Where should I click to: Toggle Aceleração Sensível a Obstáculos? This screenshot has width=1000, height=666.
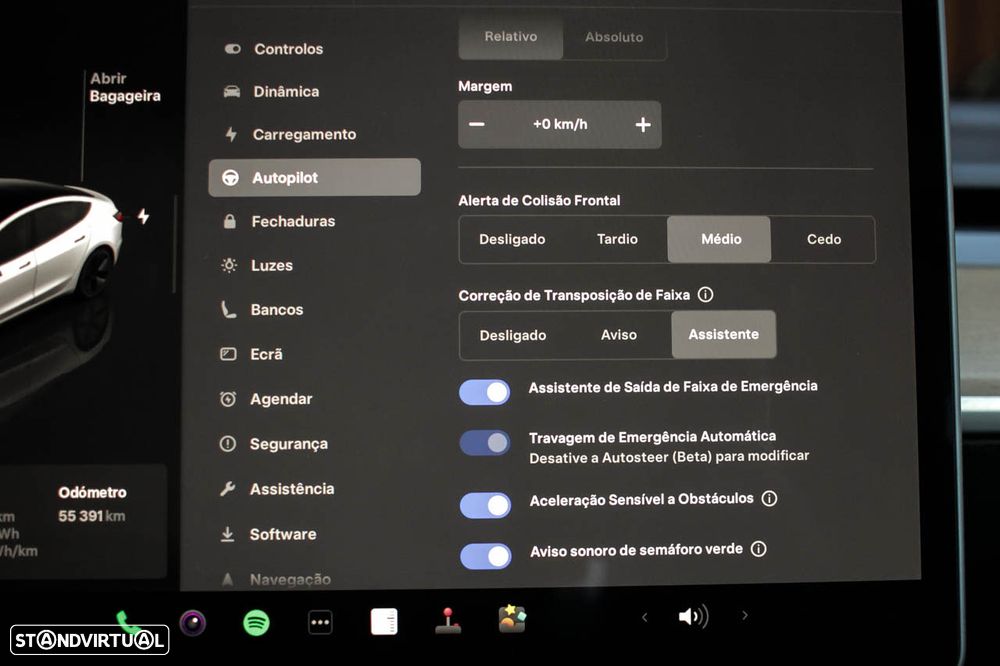click(485, 505)
